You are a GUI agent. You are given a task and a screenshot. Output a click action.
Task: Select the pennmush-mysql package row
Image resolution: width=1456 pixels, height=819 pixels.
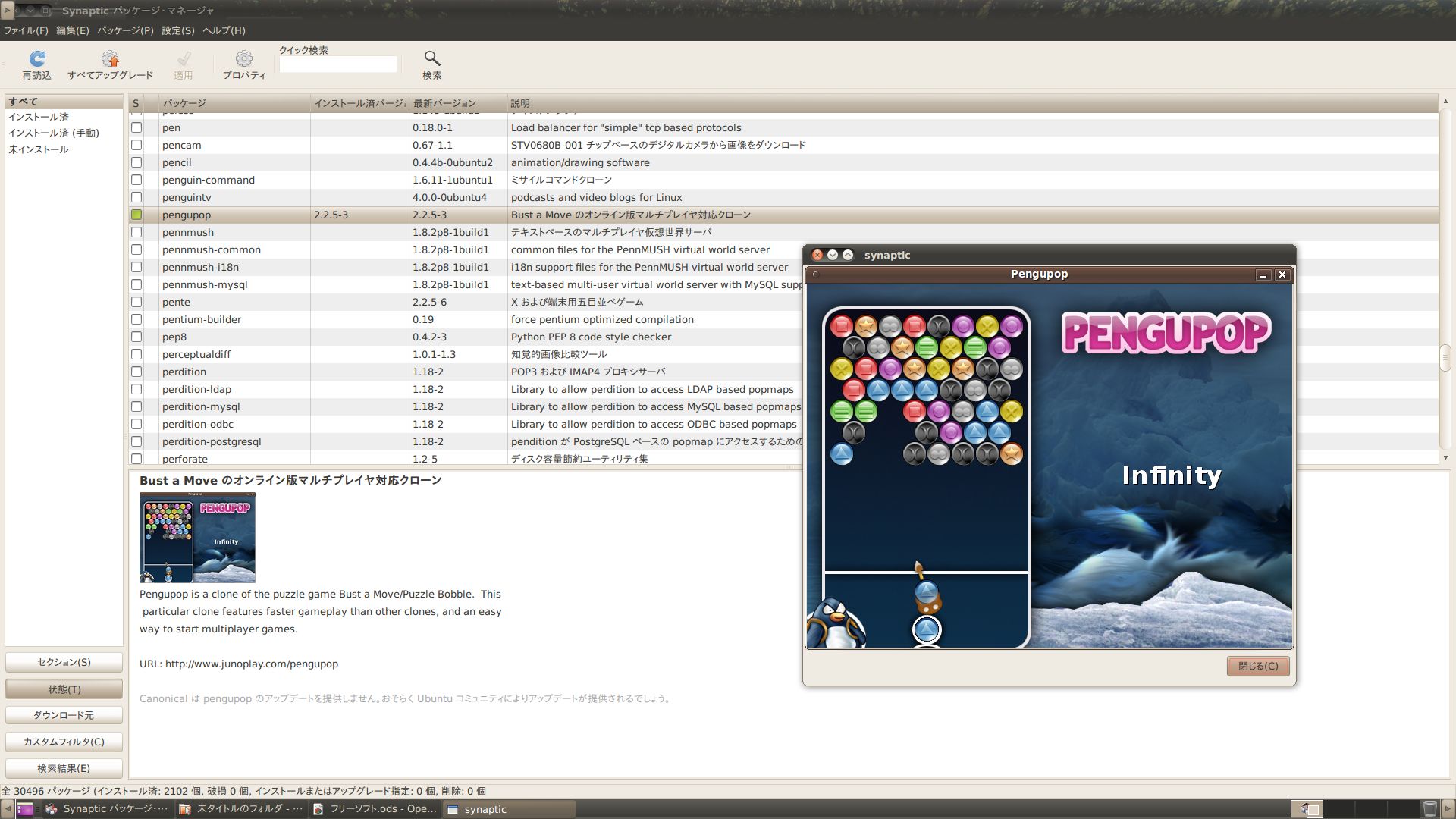466,284
